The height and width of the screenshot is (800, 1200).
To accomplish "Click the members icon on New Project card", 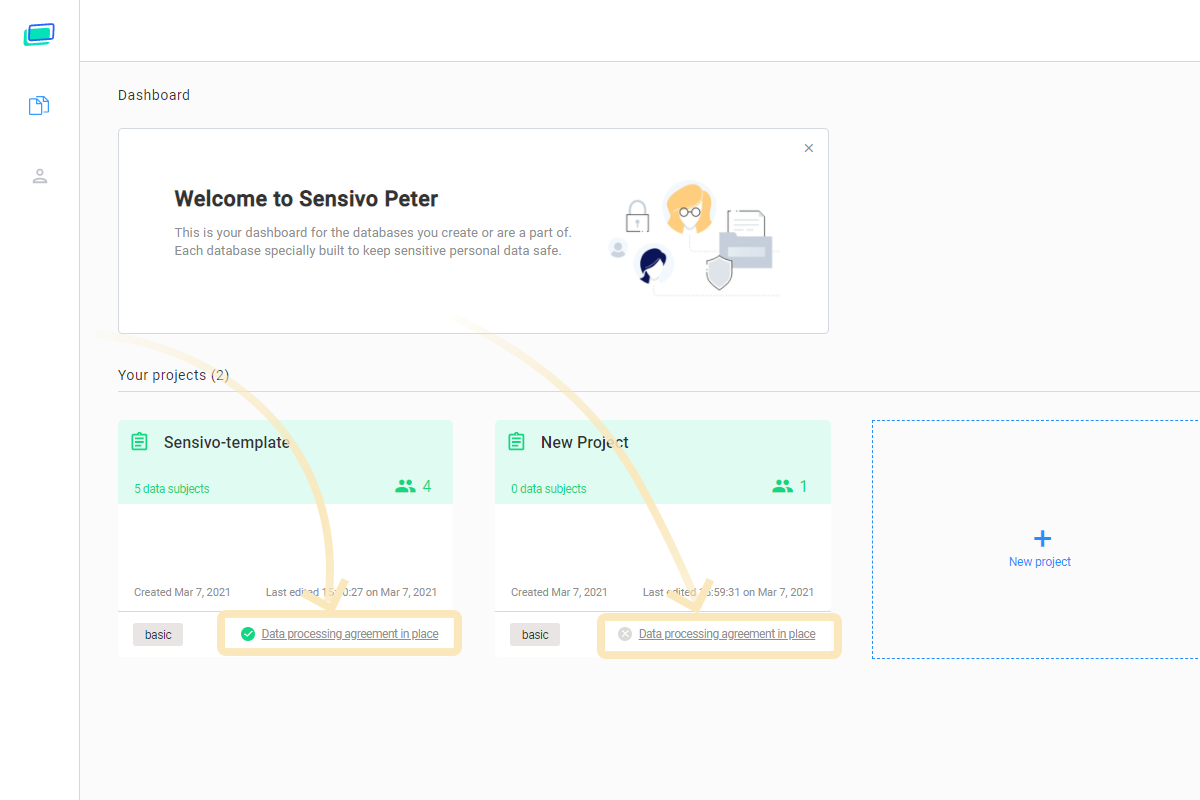I will 782,486.
